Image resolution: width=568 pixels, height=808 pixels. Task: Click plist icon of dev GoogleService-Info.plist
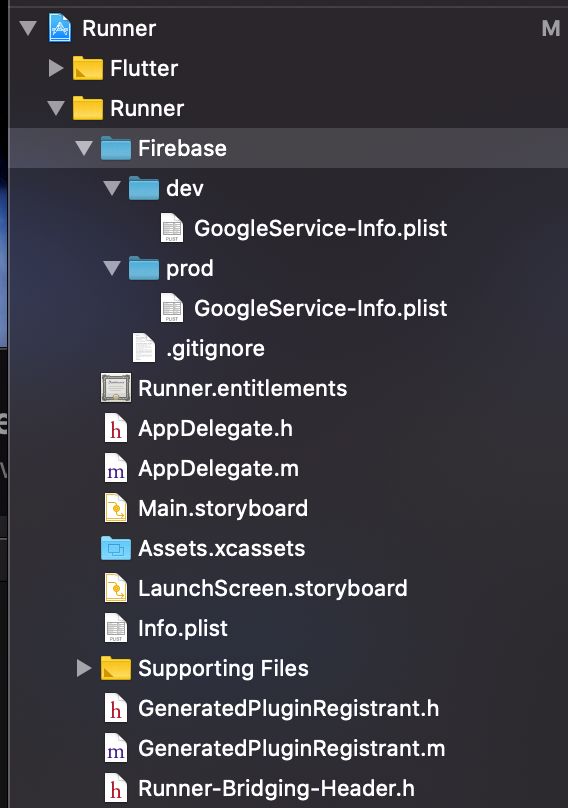point(172,228)
